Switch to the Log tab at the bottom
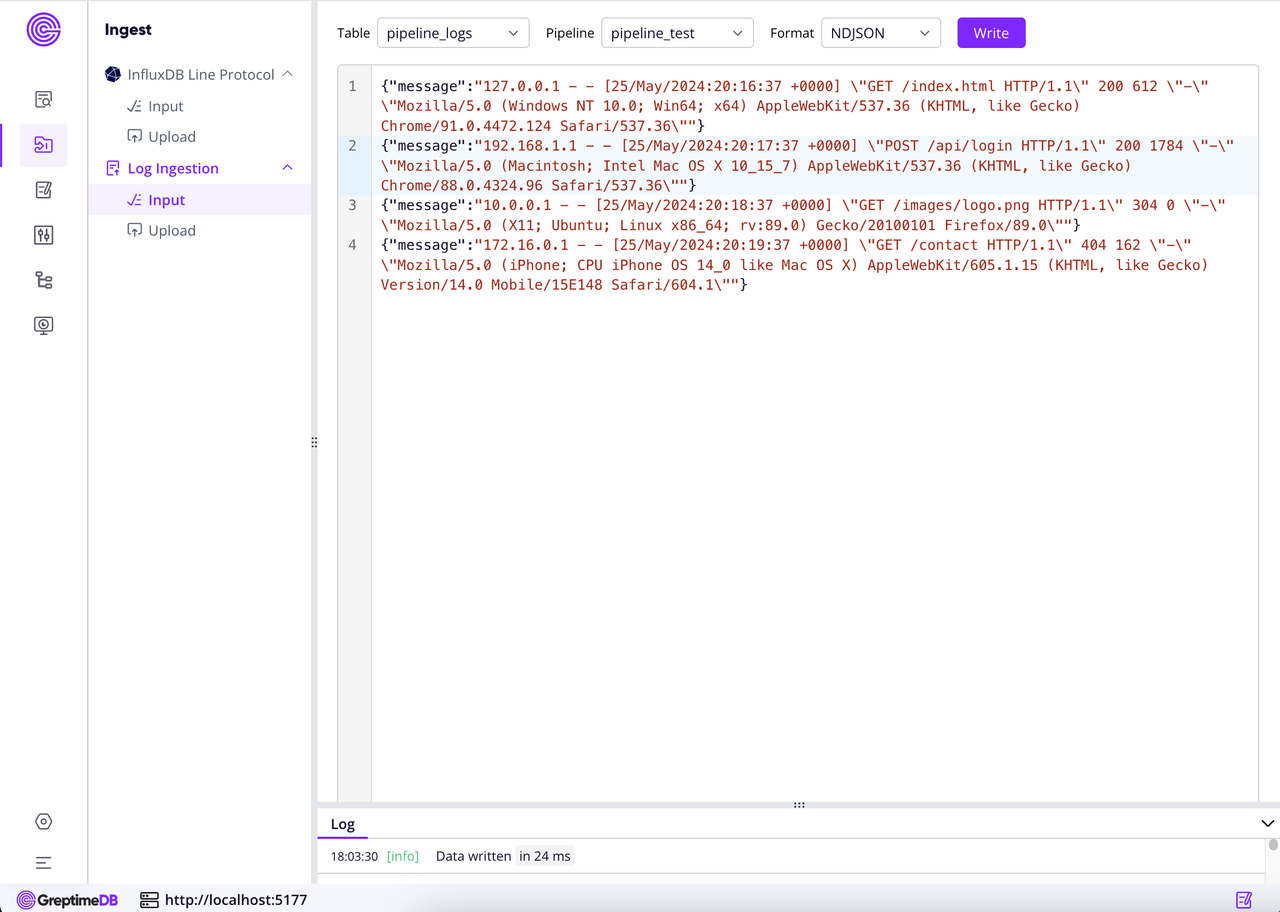 click(342, 824)
